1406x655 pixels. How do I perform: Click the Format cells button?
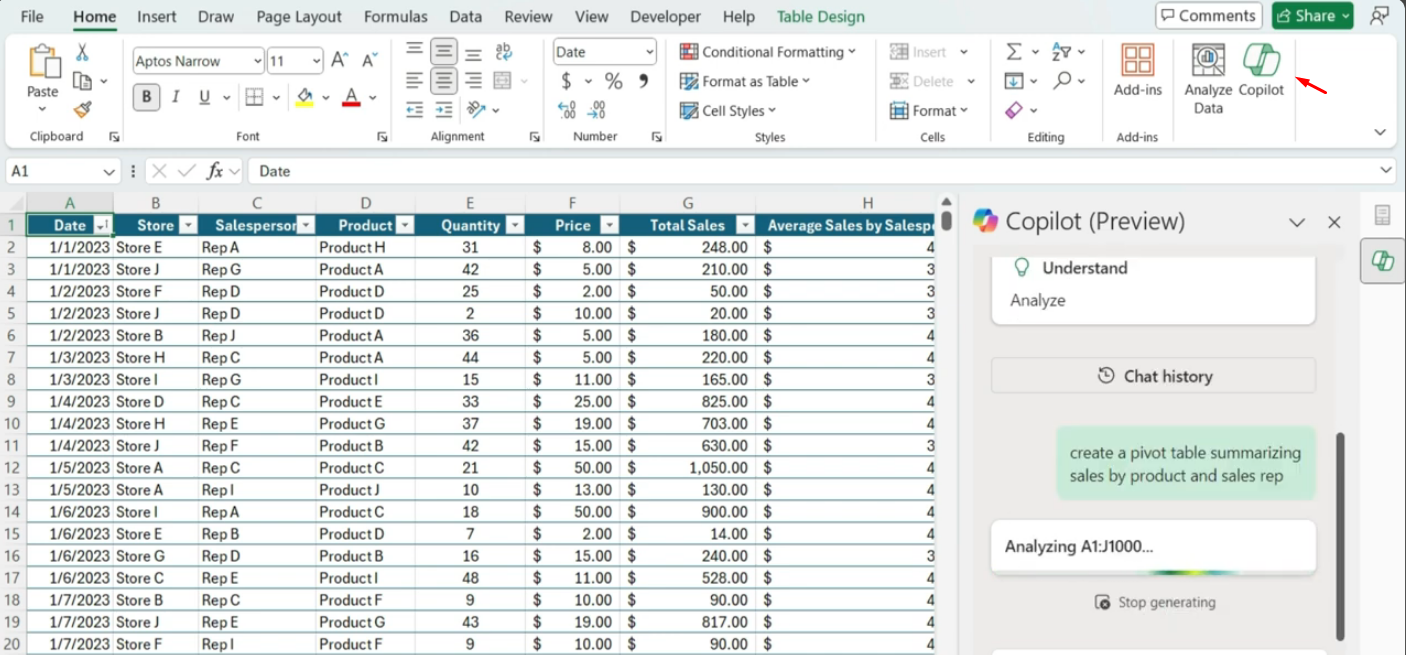pyautogui.click(x=929, y=111)
